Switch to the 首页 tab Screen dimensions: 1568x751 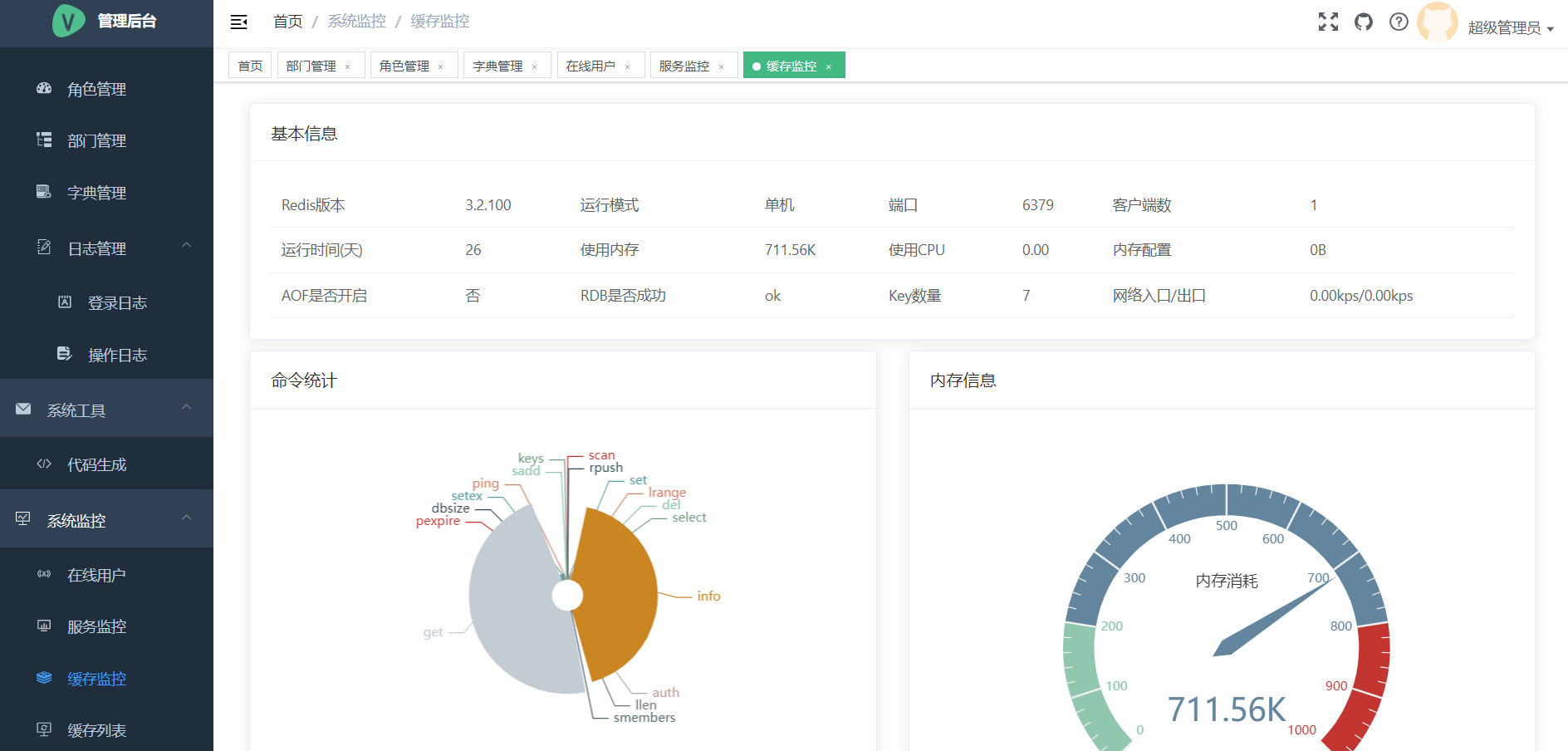click(250, 66)
